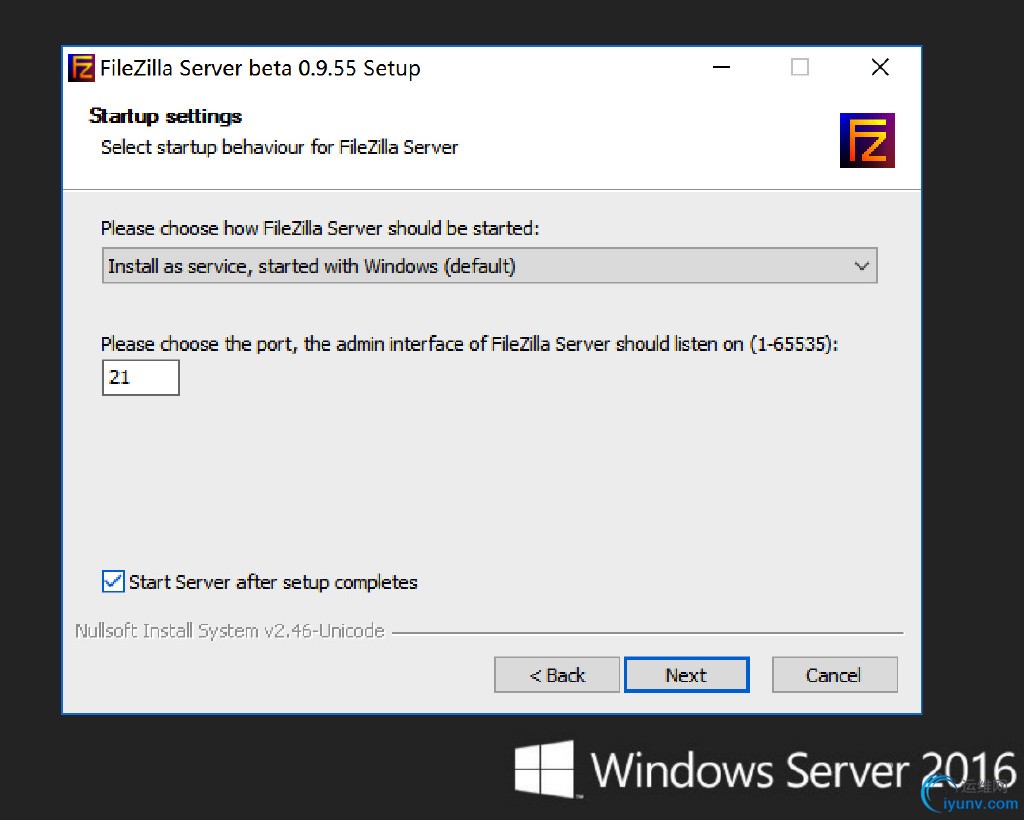Proceed with the Next button
The height and width of the screenshot is (820, 1024).
tap(686, 675)
